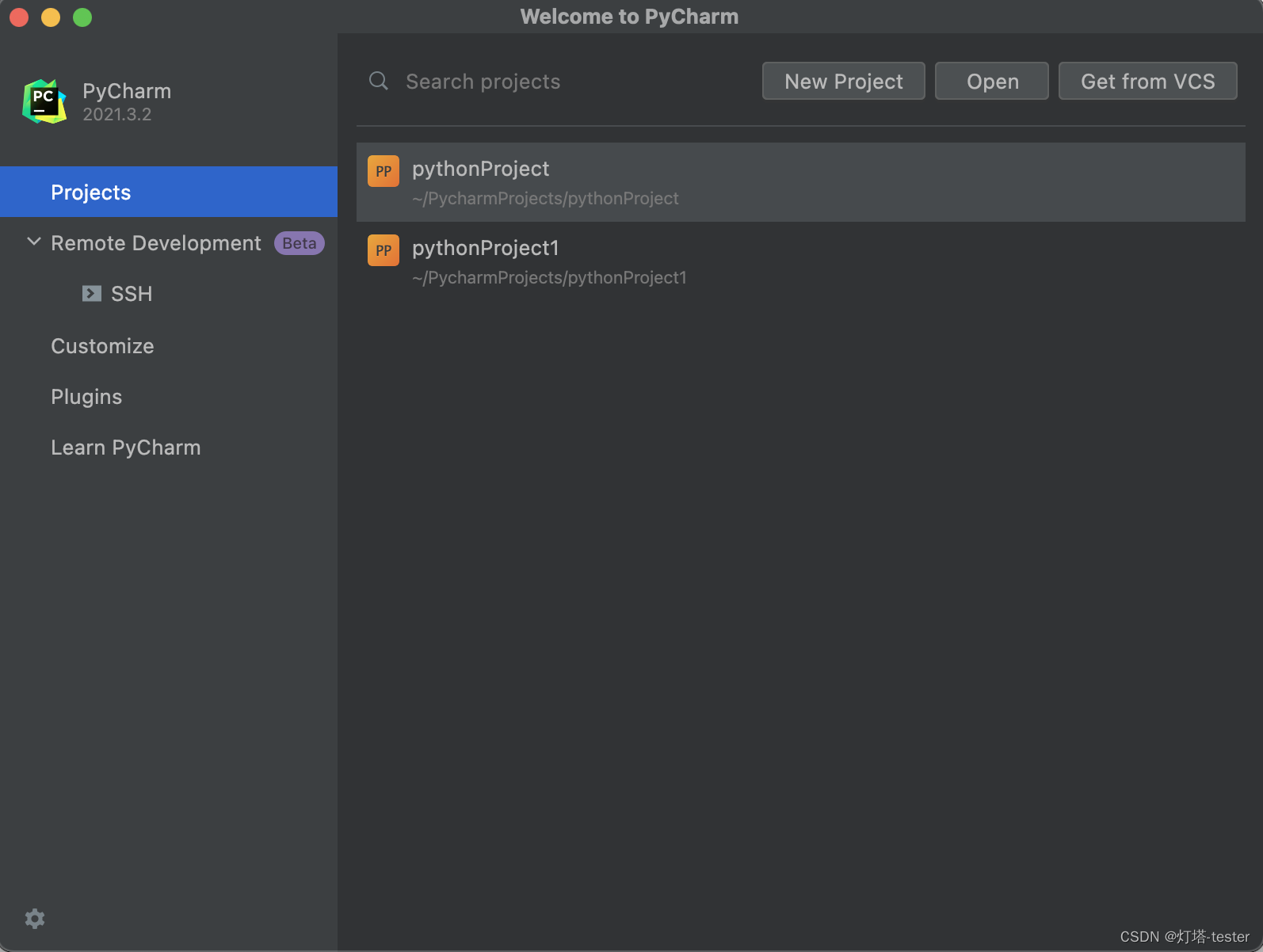Collapse the Remote Development chevron

coord(34,242)
